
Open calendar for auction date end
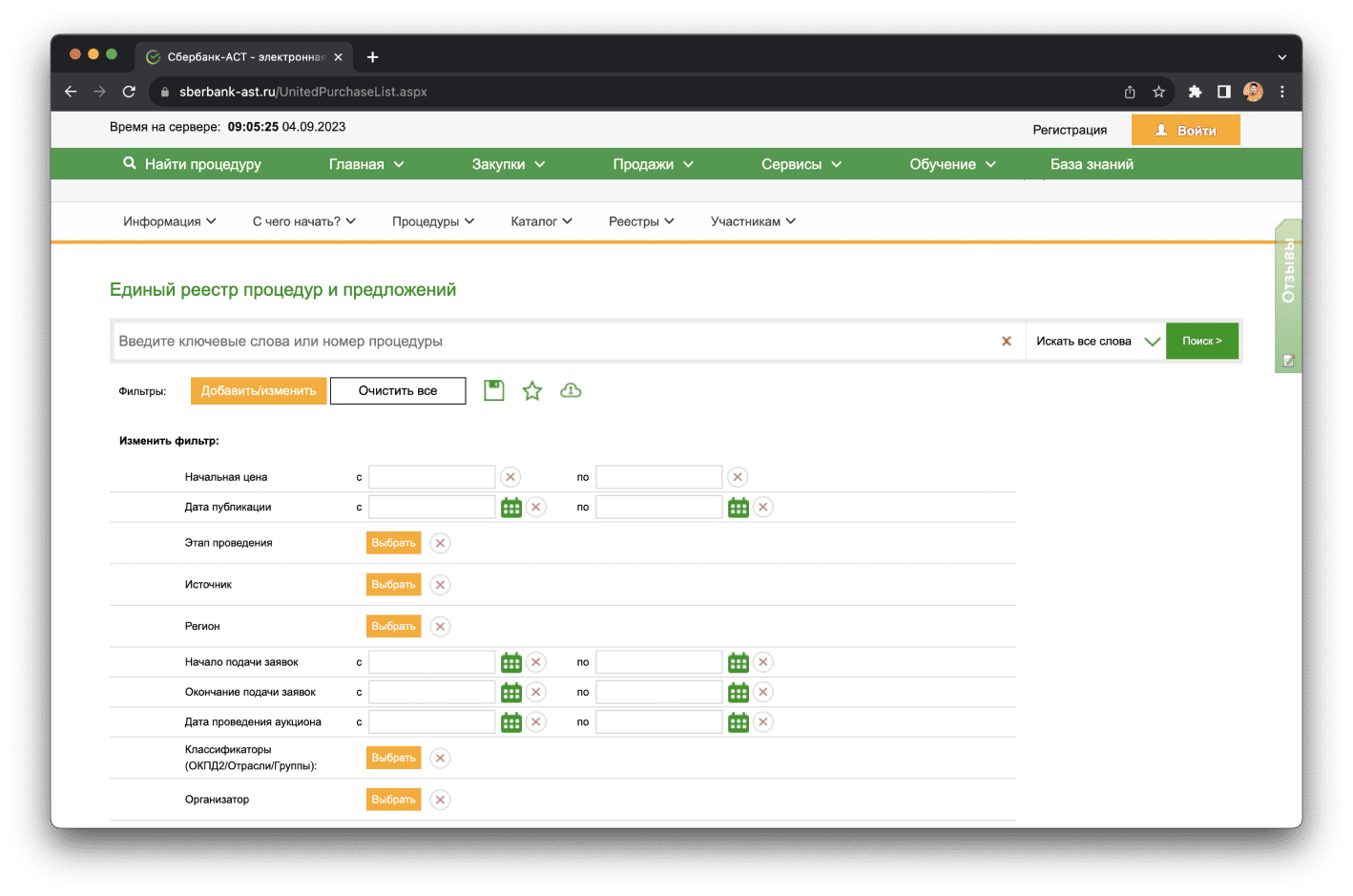pyautogui.click(x=739, y=722)
